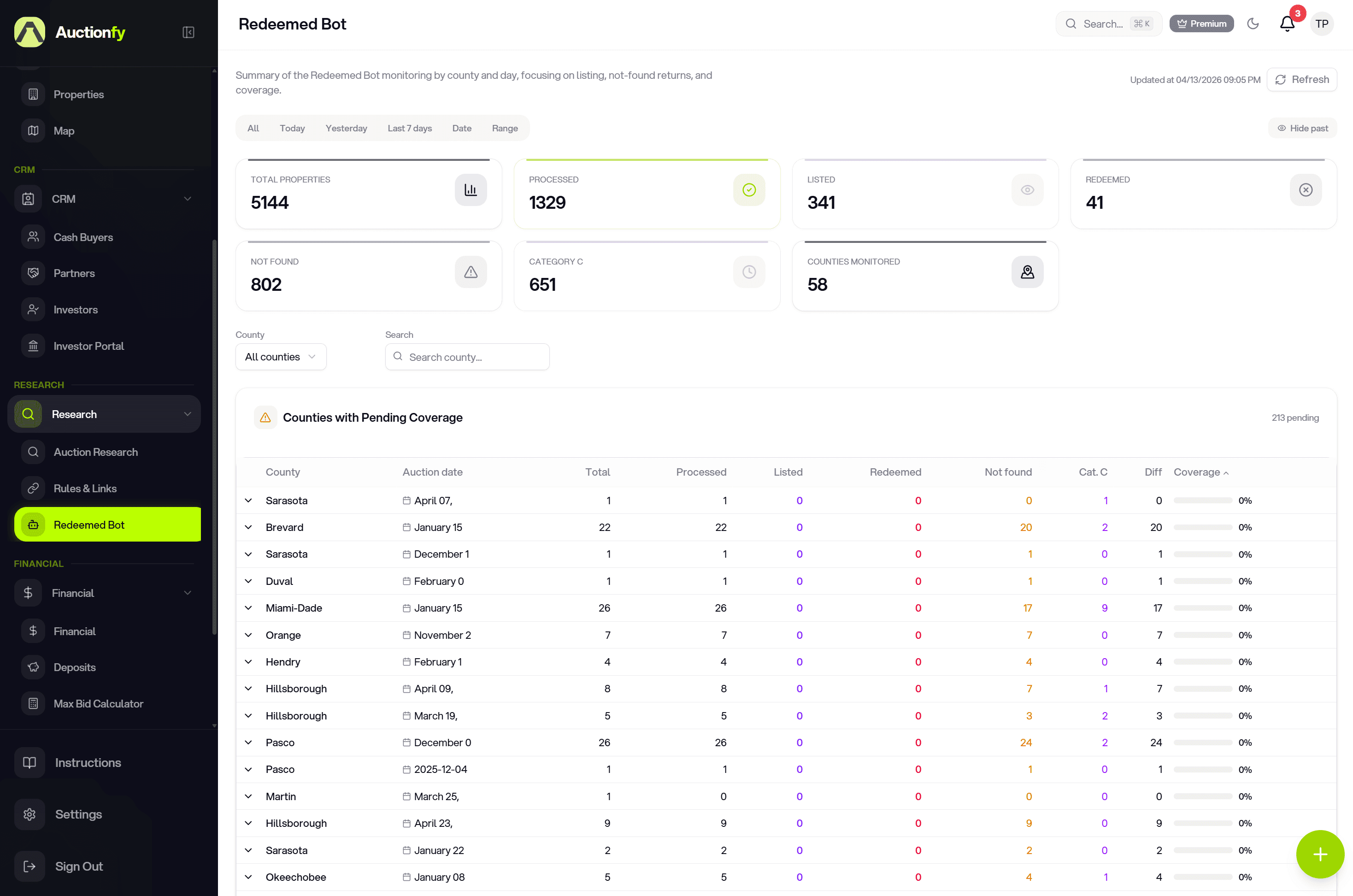Click the Counties Monitored map pin icon

1027,272
